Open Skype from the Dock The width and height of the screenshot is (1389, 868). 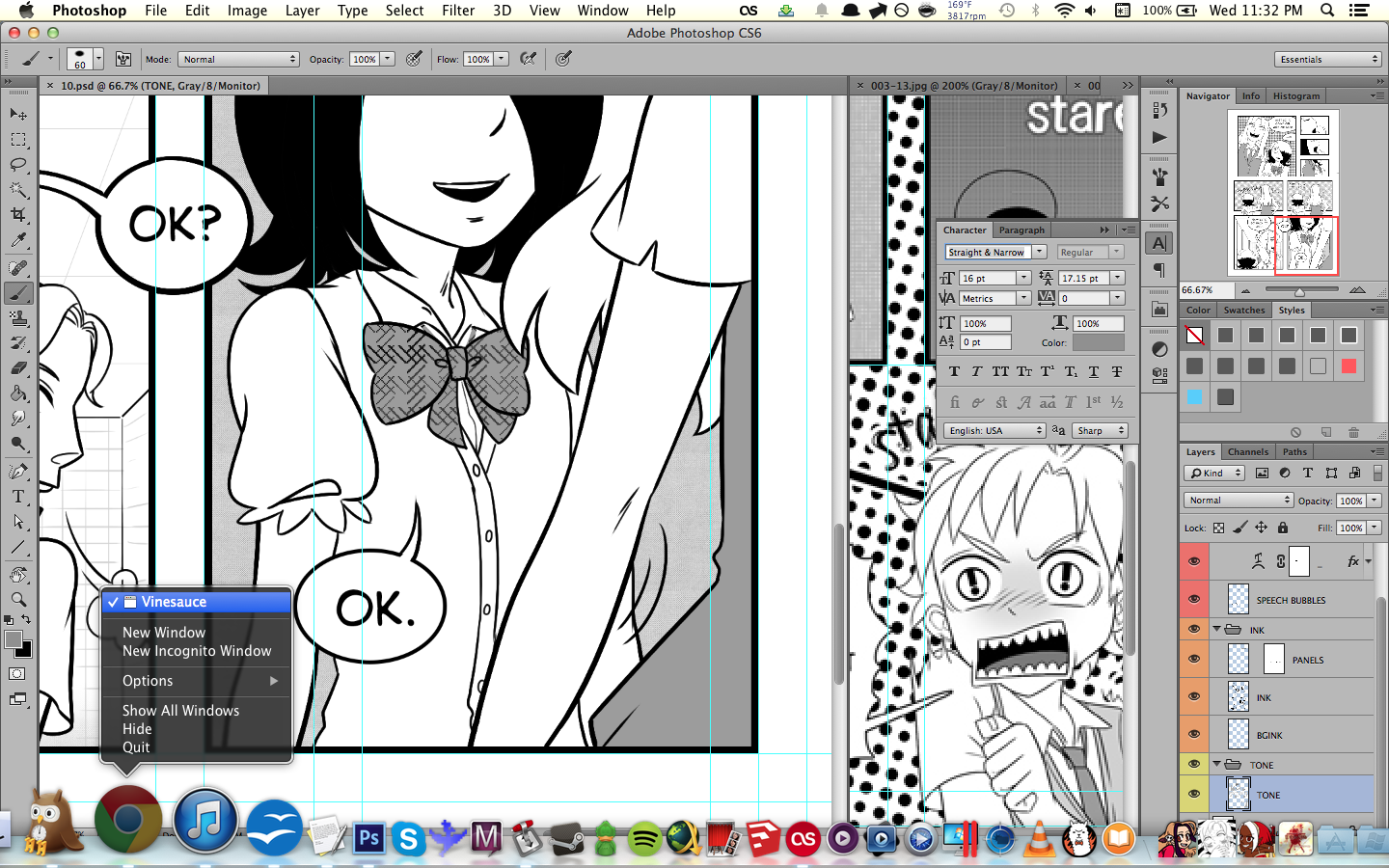[x=409, y=839]
